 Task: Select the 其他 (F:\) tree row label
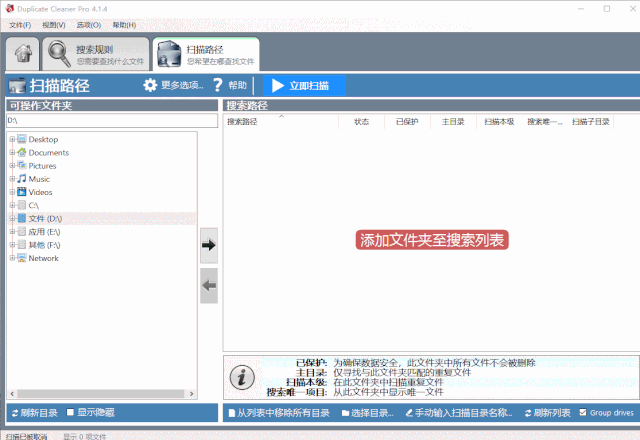click(x=44, y=245)
